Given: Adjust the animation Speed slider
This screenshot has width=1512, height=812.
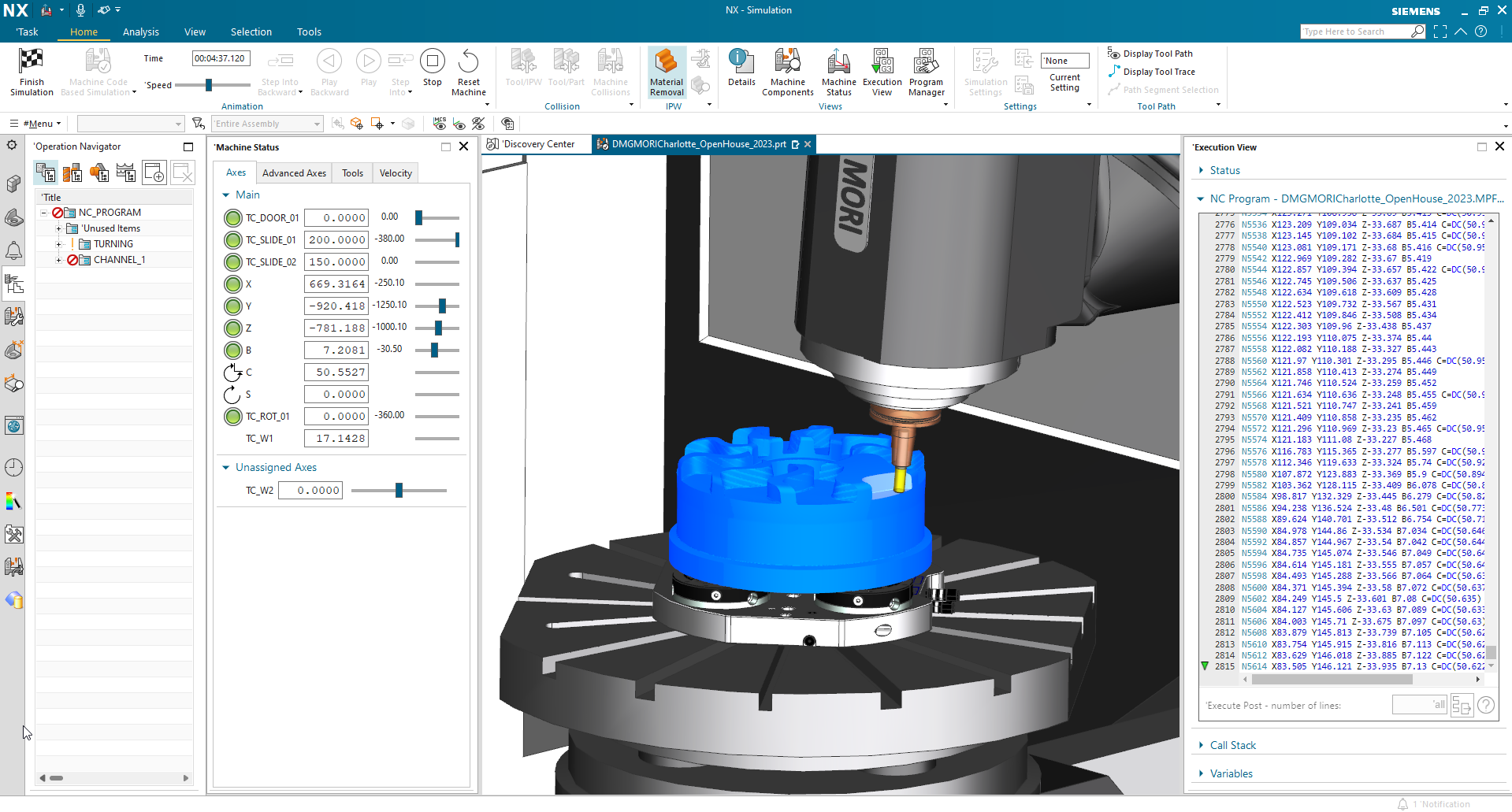Looking at the screenshot, I should coord(209,85).
